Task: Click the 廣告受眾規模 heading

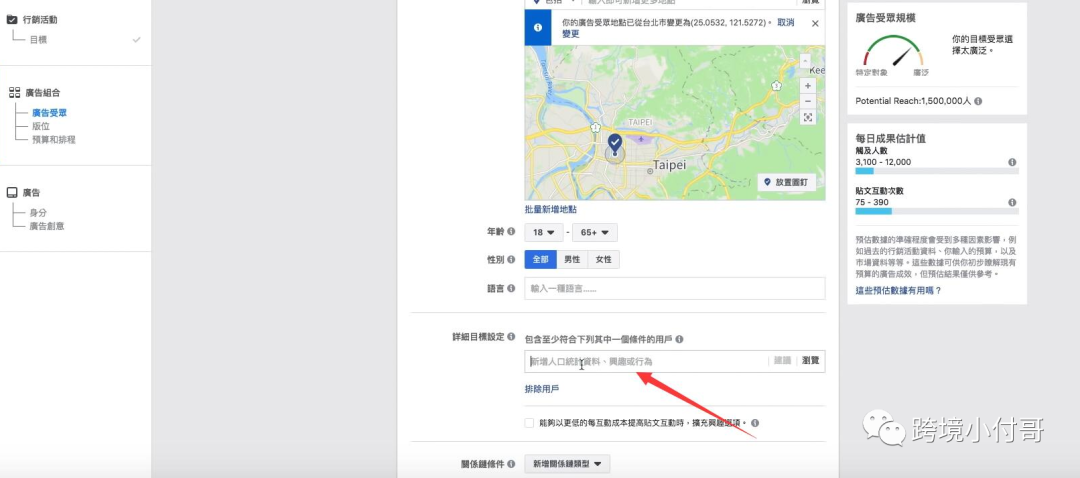Action: 886,18
